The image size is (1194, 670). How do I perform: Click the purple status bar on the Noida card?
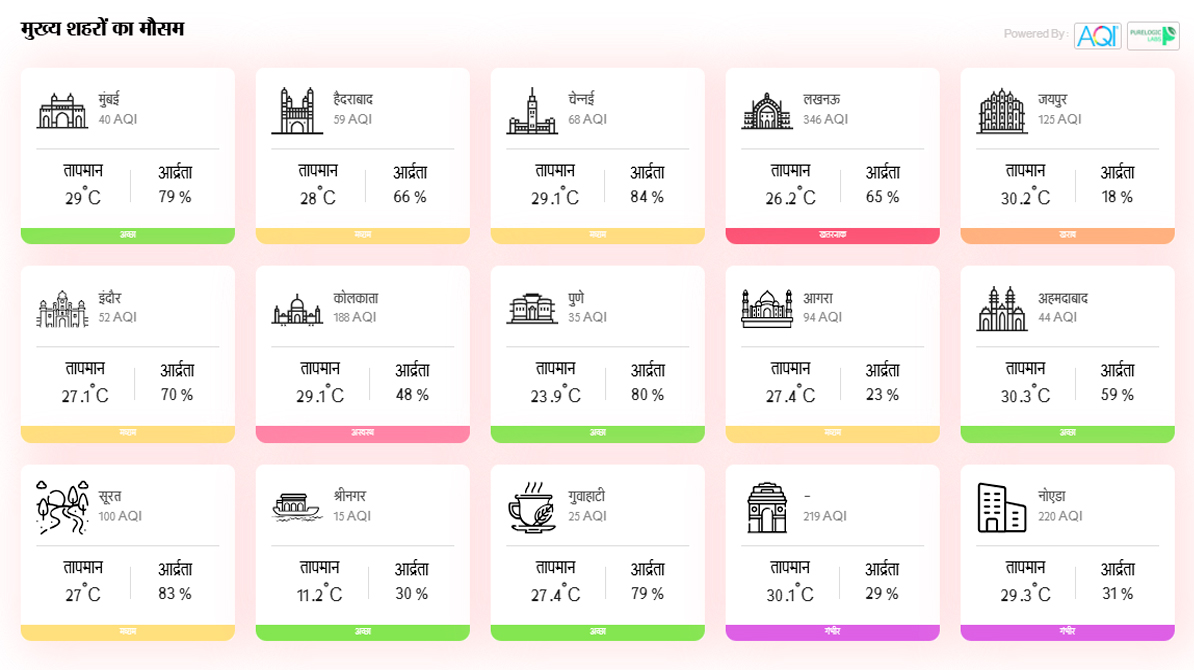point(1067,633)
